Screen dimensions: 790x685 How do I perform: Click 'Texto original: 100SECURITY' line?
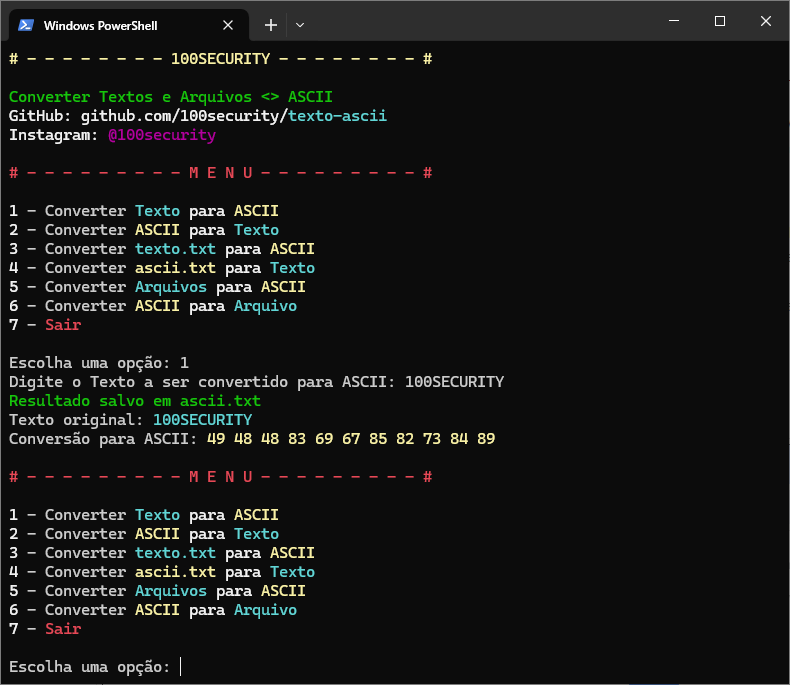tap(130, 420)
